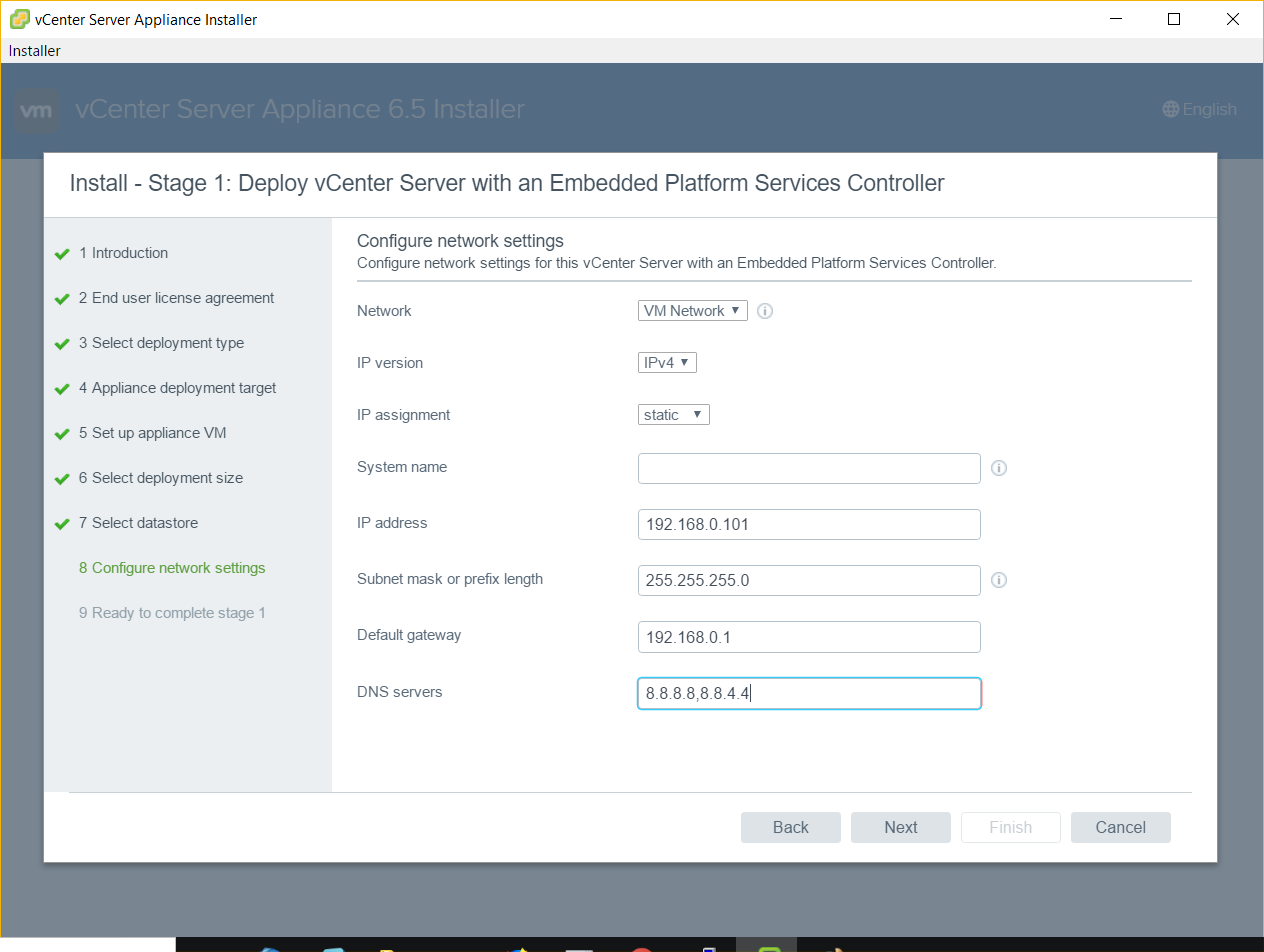Click the info icon beside System name field
Image resolution: width=1264 pixels, height=952 pixels.
click(998, 468)
